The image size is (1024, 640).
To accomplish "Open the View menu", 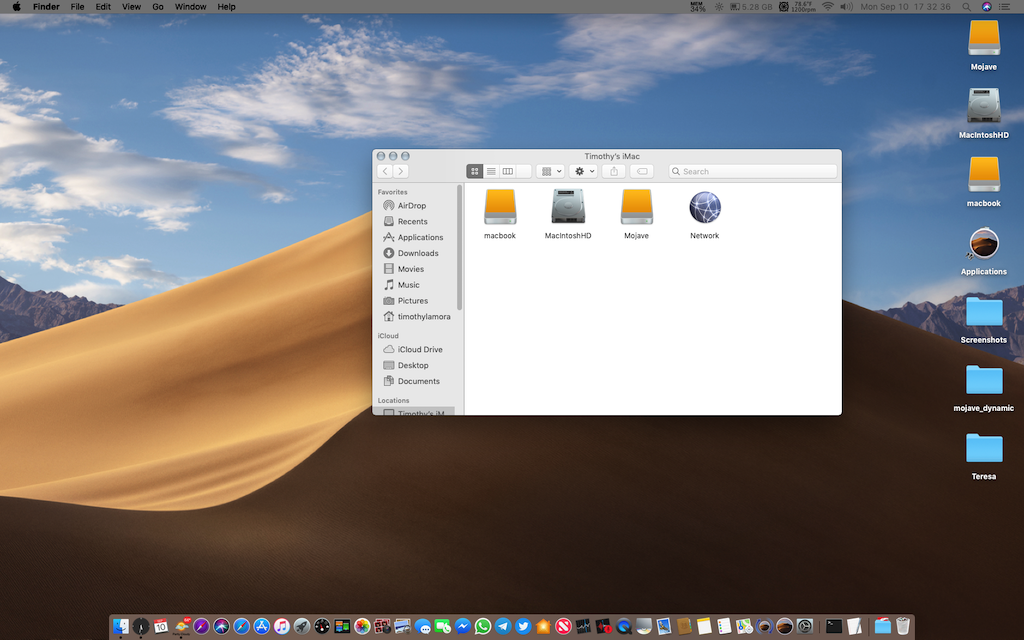I will pyautogui.click(x=131, y=7).
